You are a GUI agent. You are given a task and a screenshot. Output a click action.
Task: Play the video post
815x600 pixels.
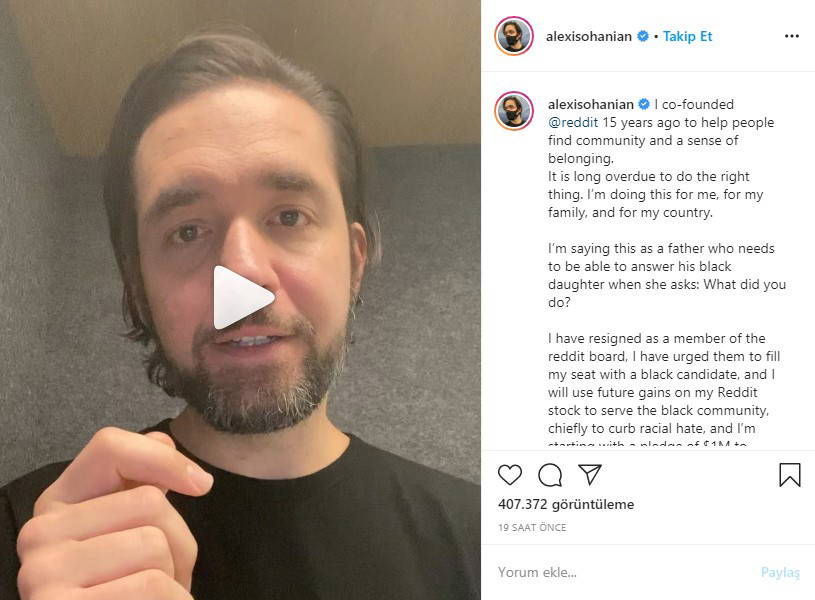(x=243, y=297)
